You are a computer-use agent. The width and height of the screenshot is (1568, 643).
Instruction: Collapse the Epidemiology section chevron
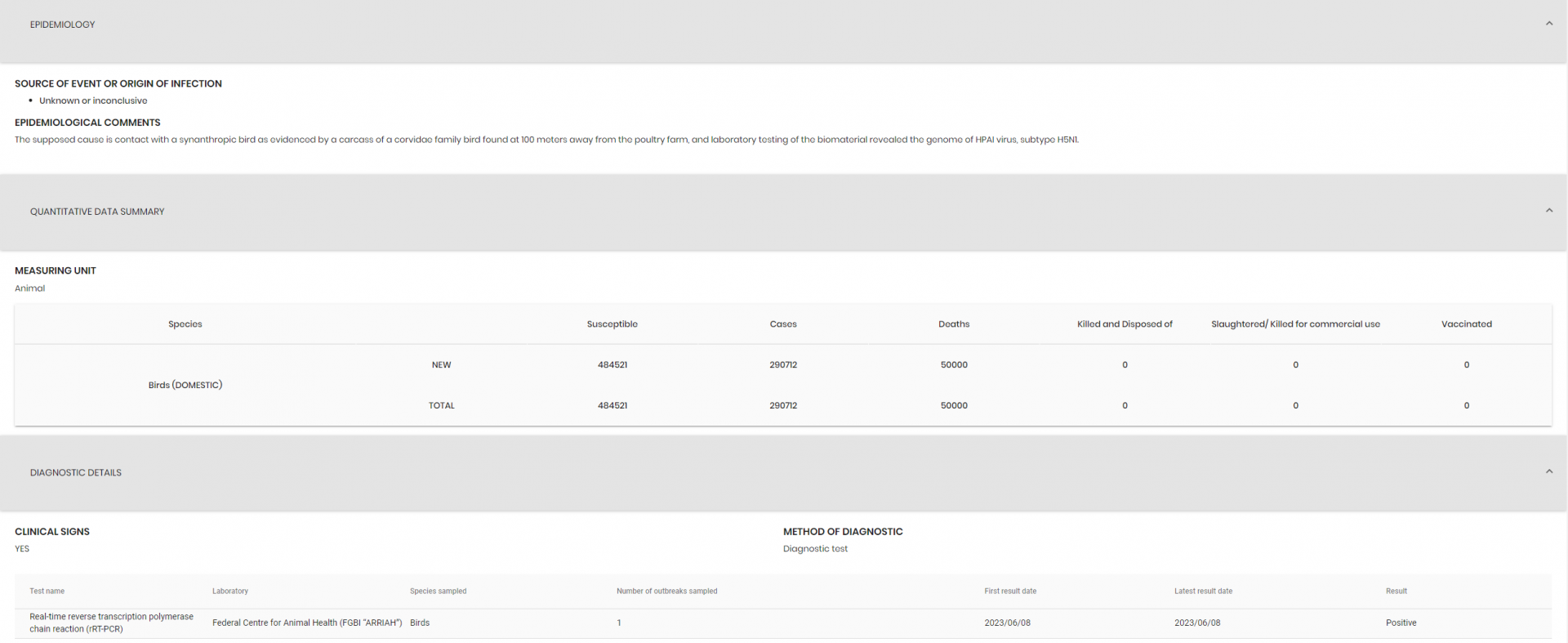click(x=1548, y=24)
